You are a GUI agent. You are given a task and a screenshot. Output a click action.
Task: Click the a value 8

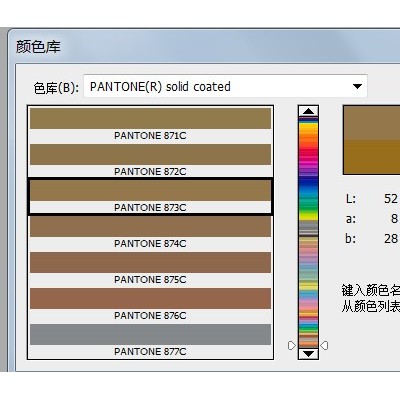394,219
